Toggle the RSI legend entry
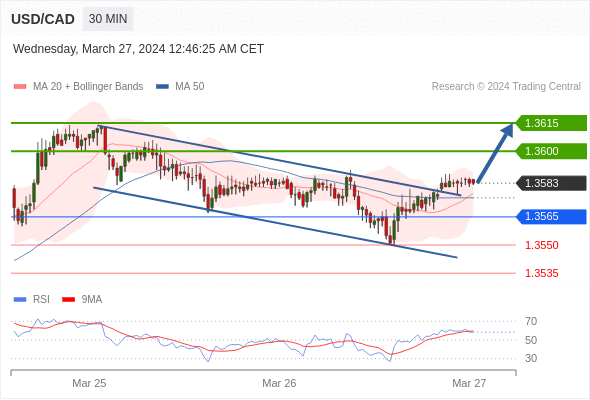The image size is (590, 400). [32, 300]
